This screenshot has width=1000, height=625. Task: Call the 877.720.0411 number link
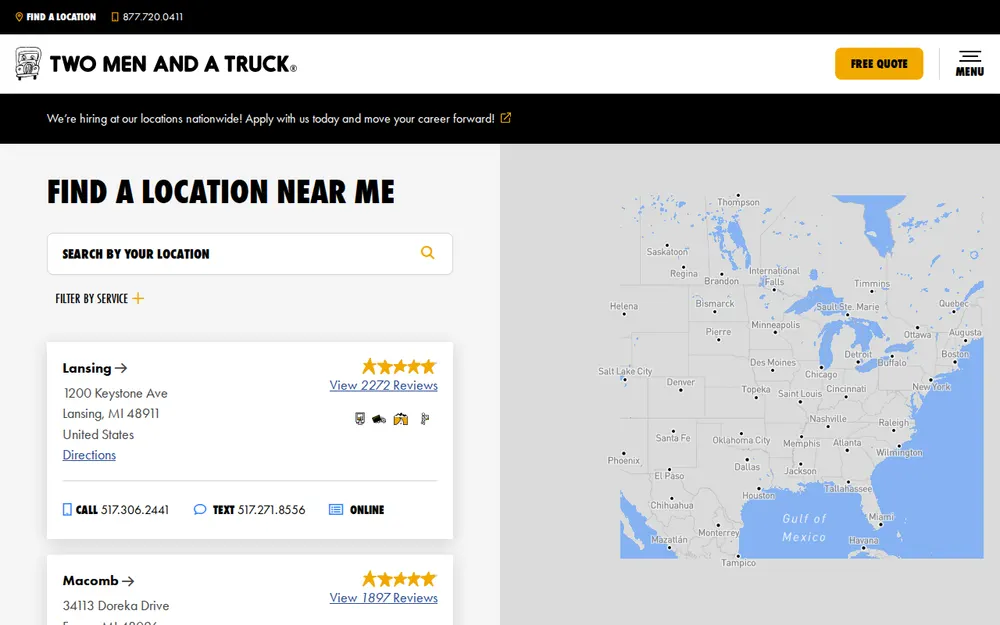147,17
